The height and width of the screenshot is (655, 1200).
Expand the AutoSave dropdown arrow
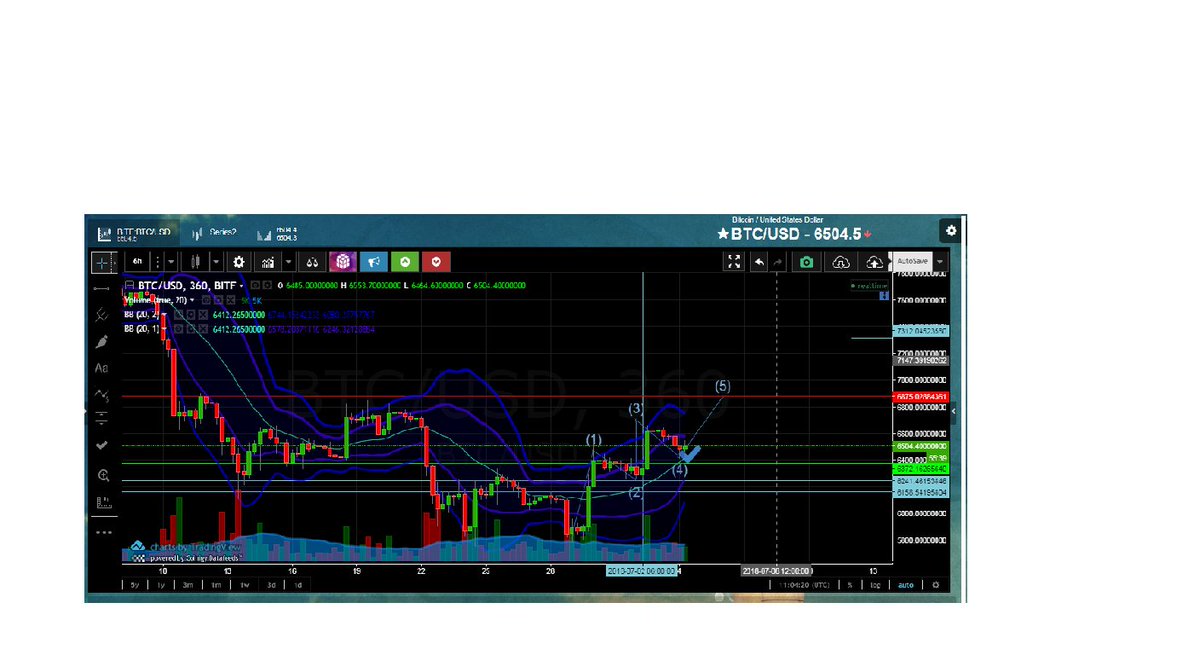939,262
